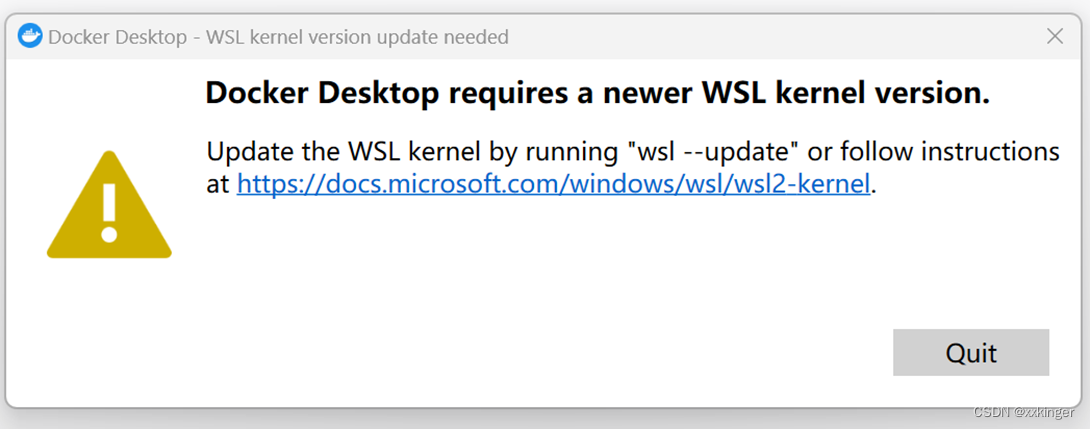Click 'Docker Desktop' text in the title bar
The height and width of the screenshot is (429, 1090).
[x=117, y=36]
